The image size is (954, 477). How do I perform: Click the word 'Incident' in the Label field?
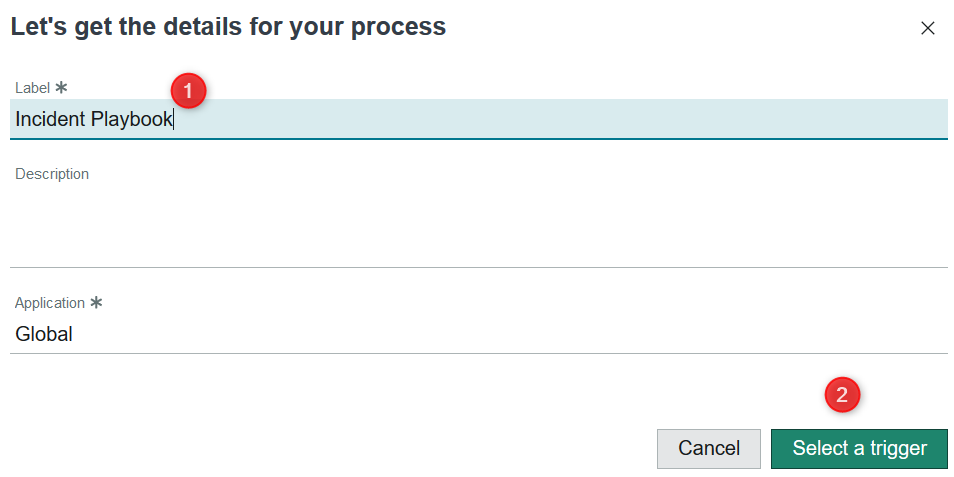tap(50, 120)
